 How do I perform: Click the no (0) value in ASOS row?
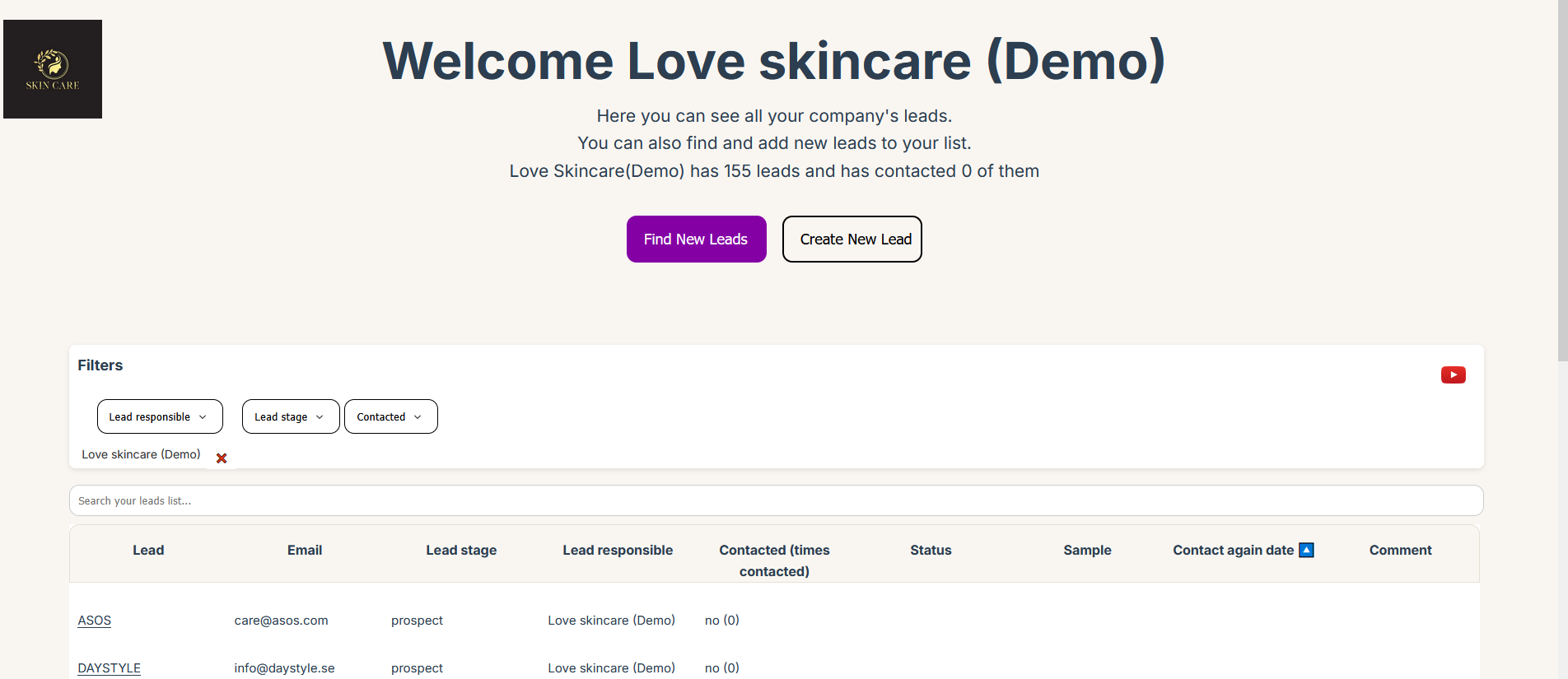pyautogui.click(x=722, y=621)
